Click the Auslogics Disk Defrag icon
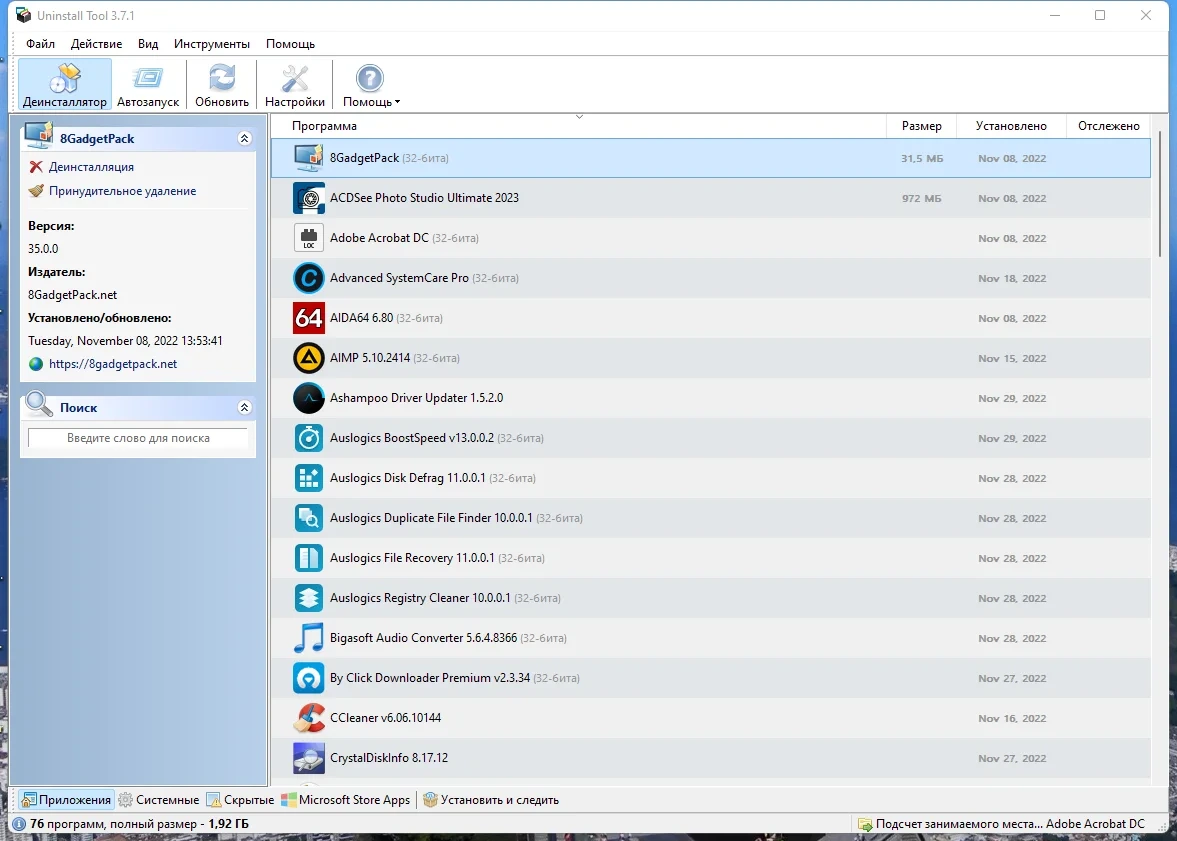 click(x=309, y=478)
